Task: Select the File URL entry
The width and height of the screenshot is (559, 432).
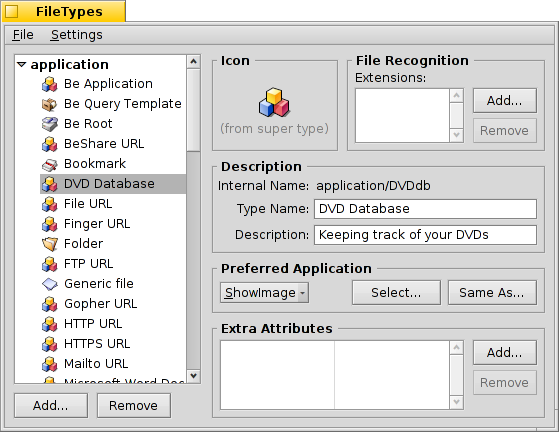Action: 113,204
